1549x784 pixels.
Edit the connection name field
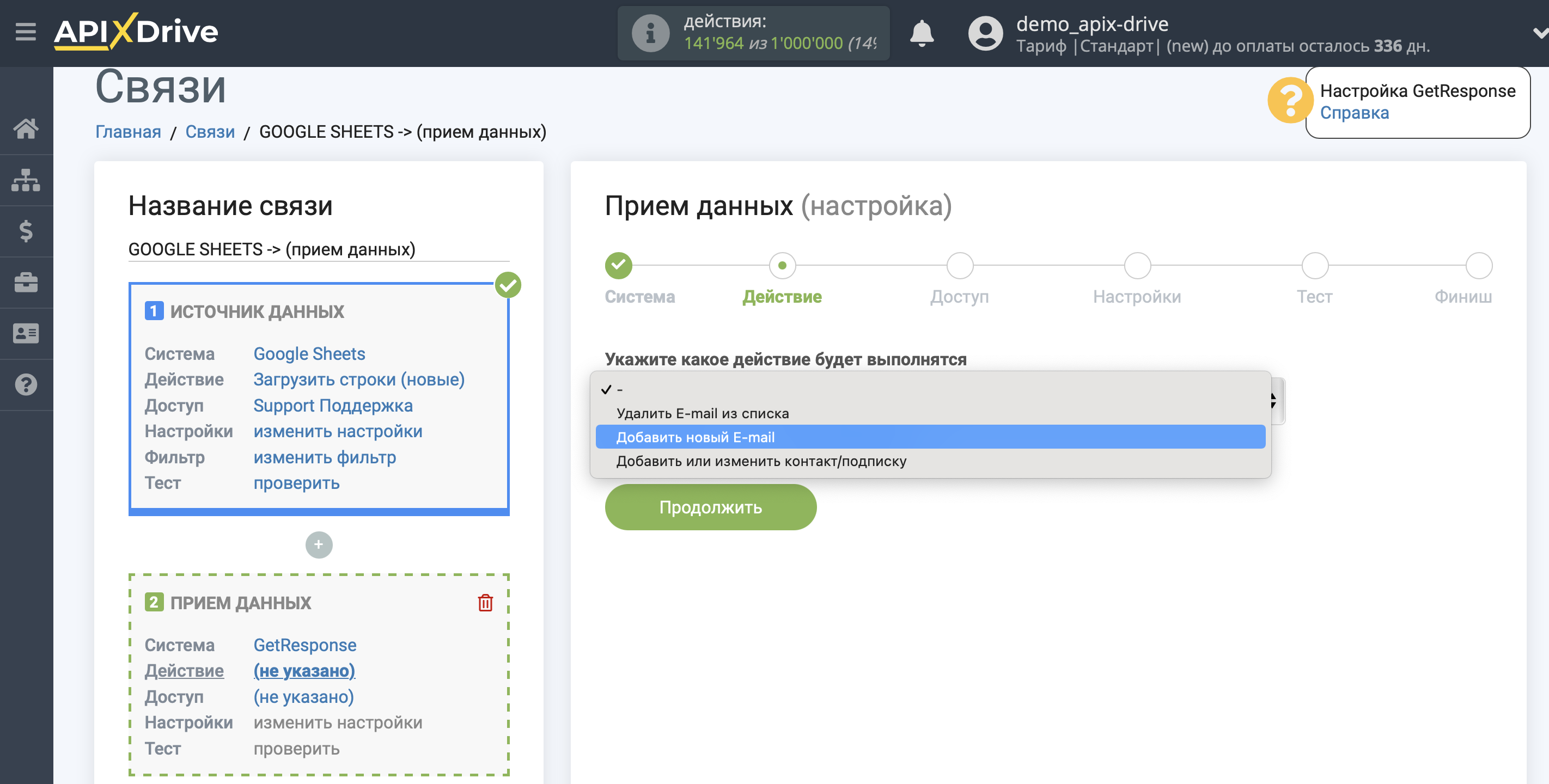319,249
